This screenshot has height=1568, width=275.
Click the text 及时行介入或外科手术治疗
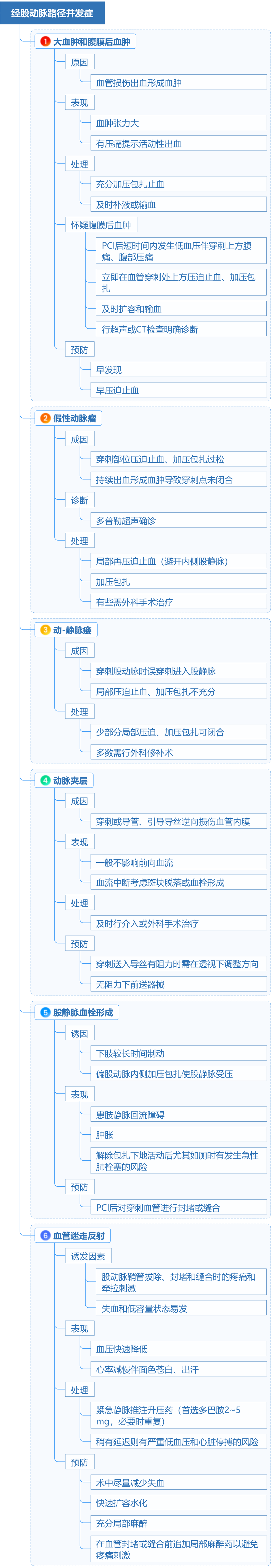tap(147, 923)
